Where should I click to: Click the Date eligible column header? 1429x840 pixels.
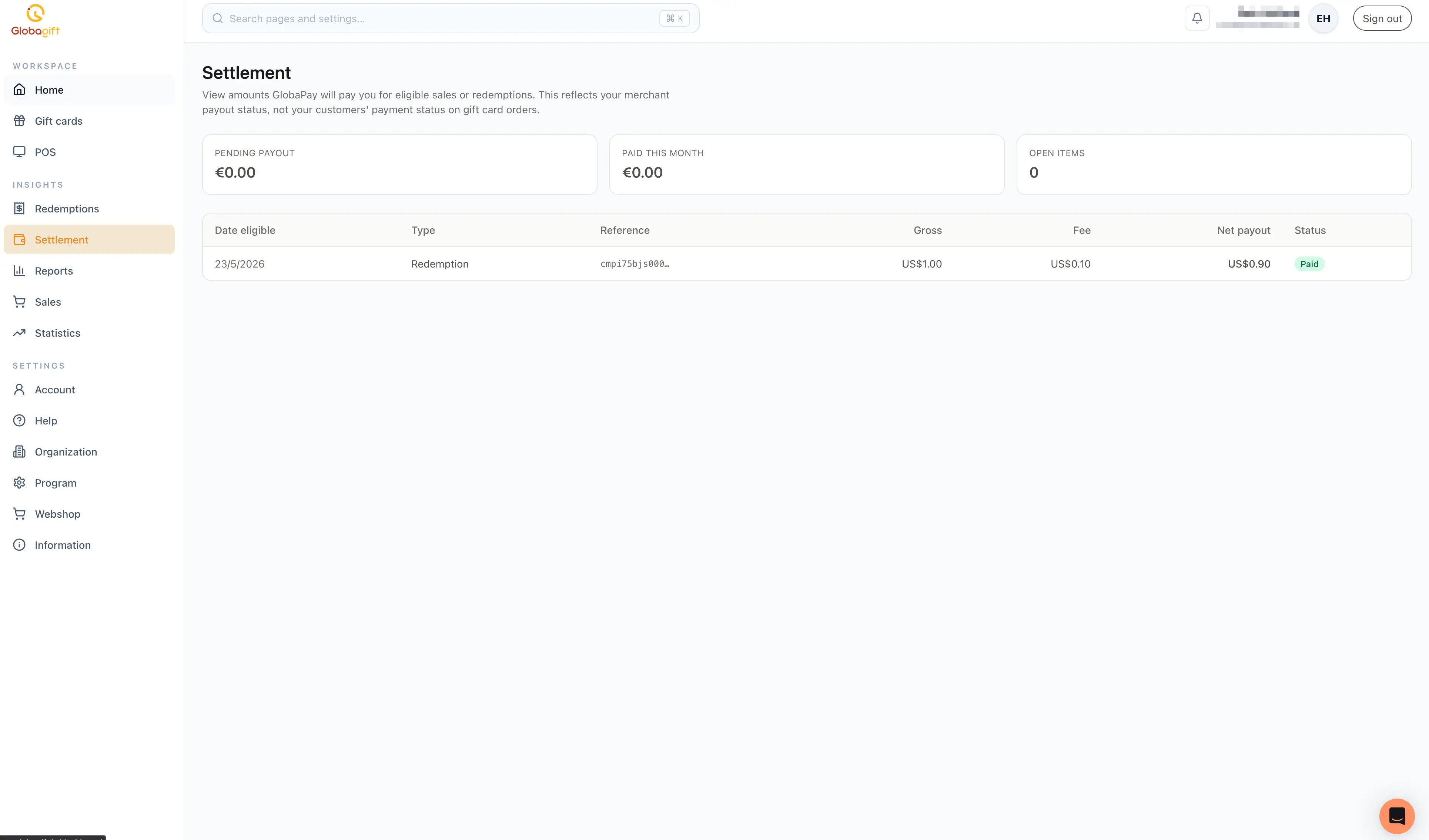point(245,230)
